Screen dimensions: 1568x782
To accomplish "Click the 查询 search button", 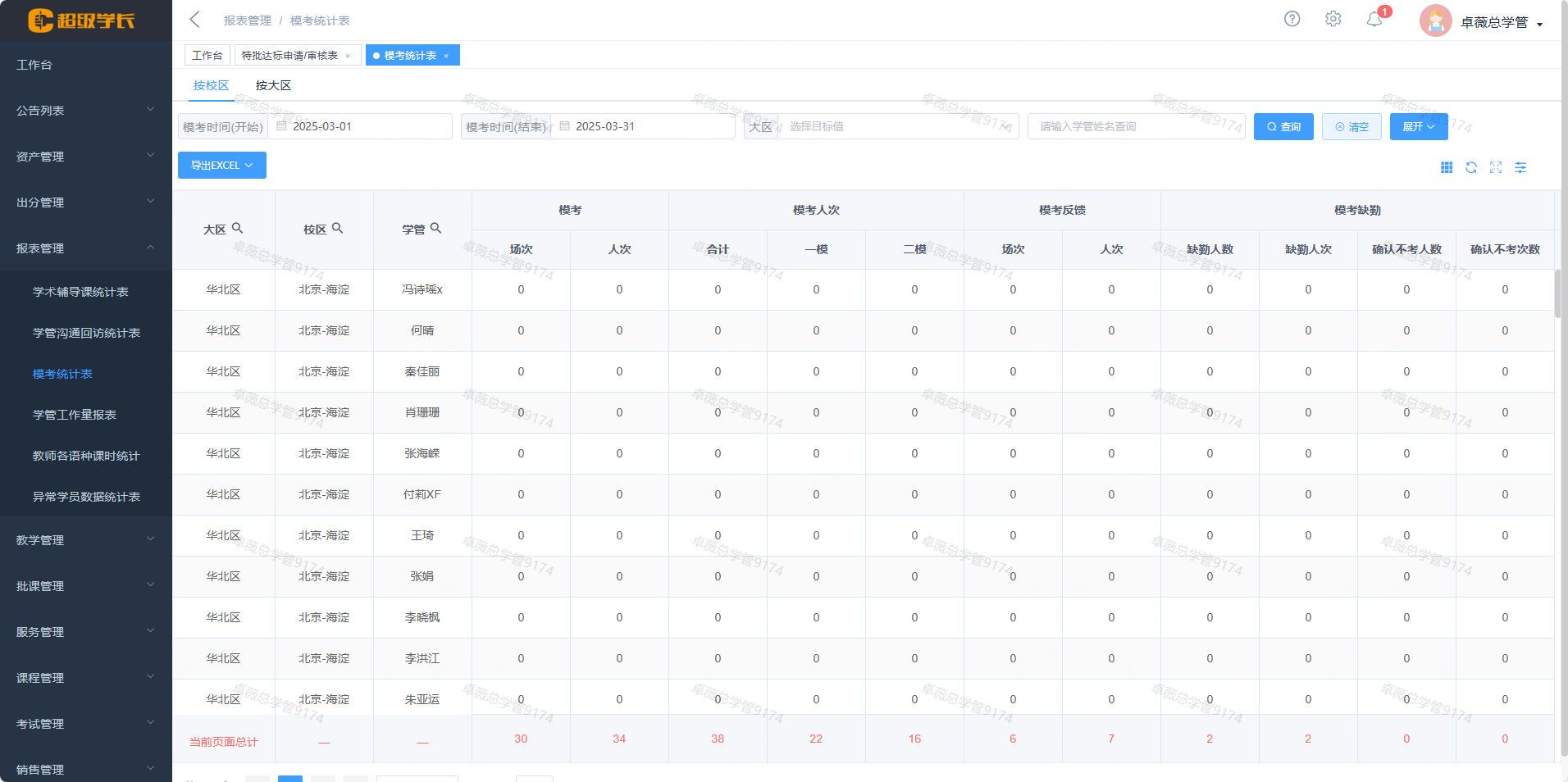I will 1283,126.
